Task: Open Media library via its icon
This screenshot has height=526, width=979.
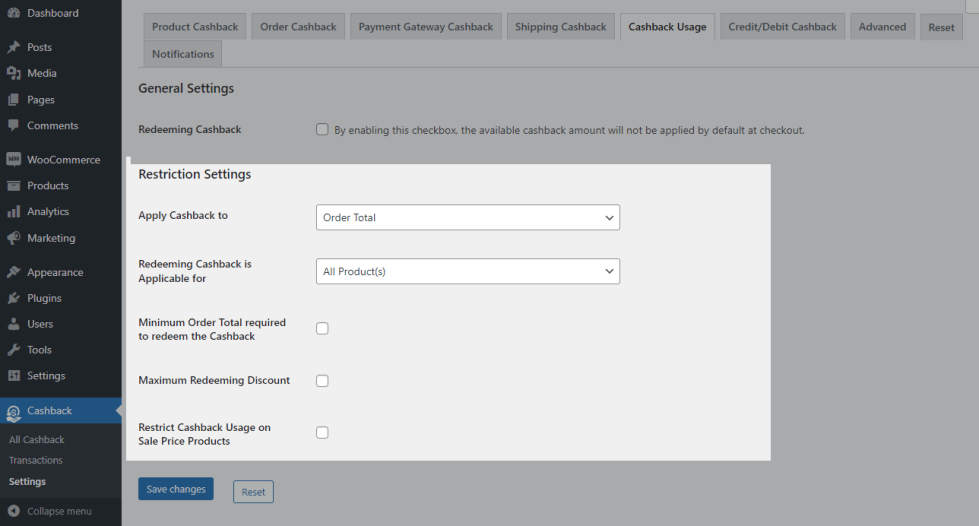Action: 14,73
